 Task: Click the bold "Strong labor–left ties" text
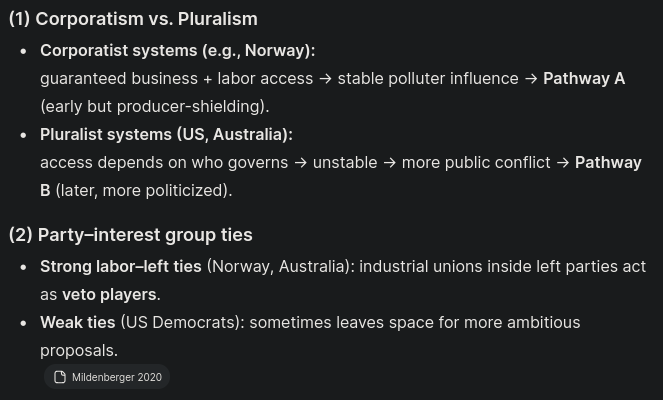point(120,266)
